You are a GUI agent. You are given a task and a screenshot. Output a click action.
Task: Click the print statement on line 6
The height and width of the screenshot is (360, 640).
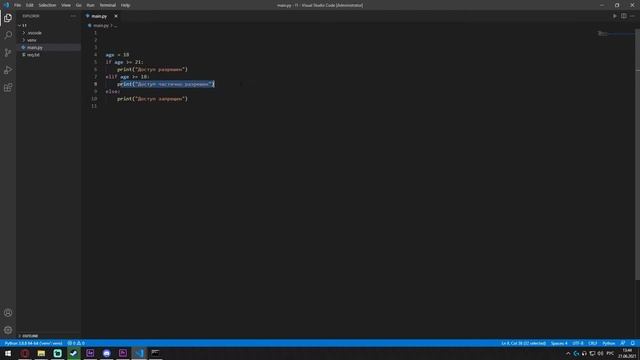click(x=153, y=69)
